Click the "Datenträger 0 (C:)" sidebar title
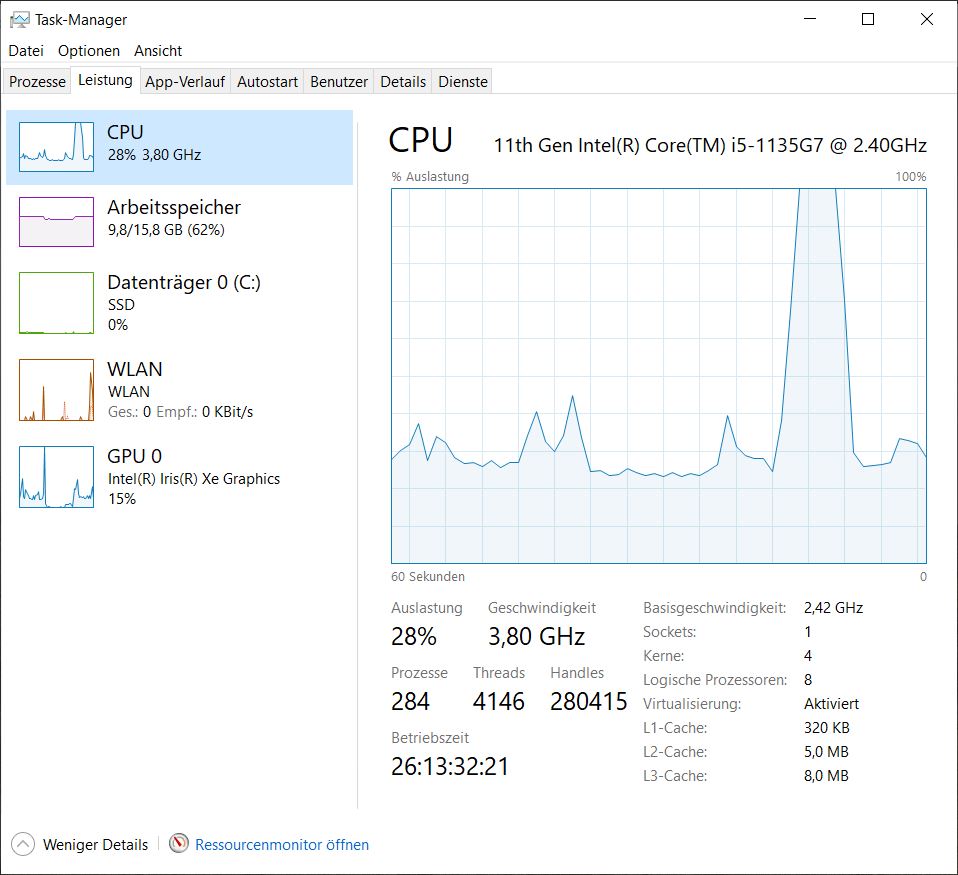The width and height of the screenshot is (958, 875). [184, 282]
